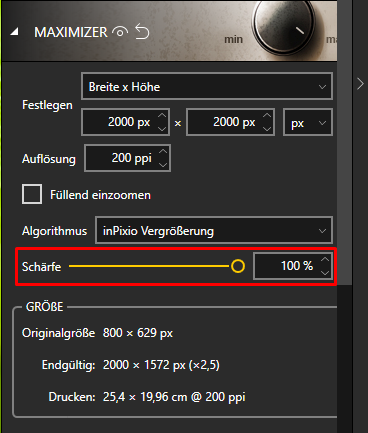This screenshot has height=433, width=368.
Task: Click the Schärfe slider handle
Action: point(238,266)
